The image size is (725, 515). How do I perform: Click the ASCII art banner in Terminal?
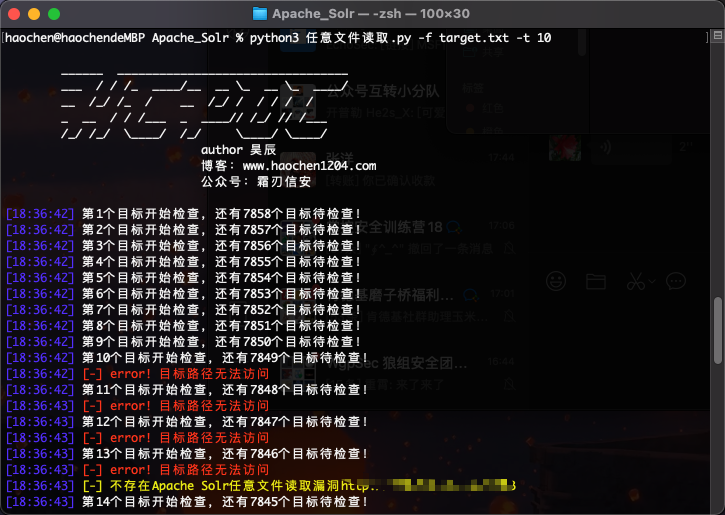pos(204,105)
